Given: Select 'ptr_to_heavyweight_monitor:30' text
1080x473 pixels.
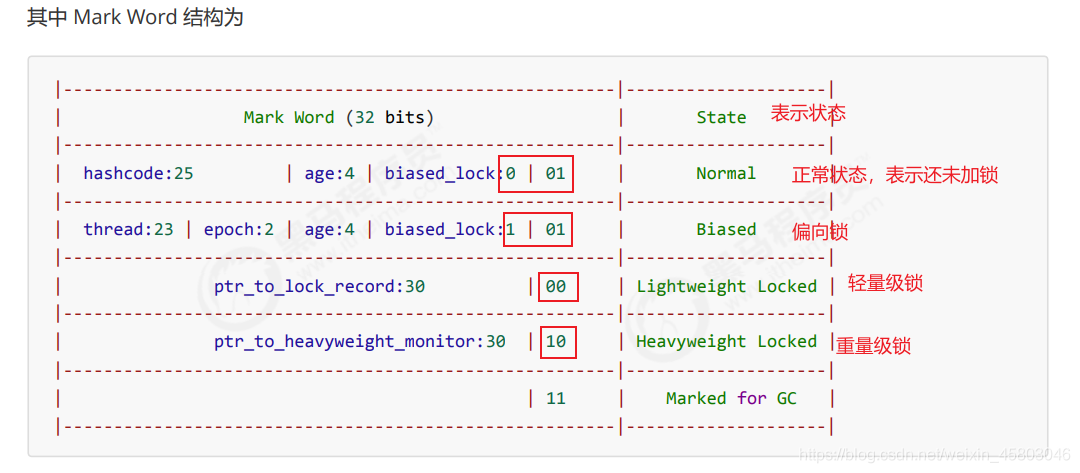Looking at the screenshot, I should pyautogui.click(x=360, y=341).
